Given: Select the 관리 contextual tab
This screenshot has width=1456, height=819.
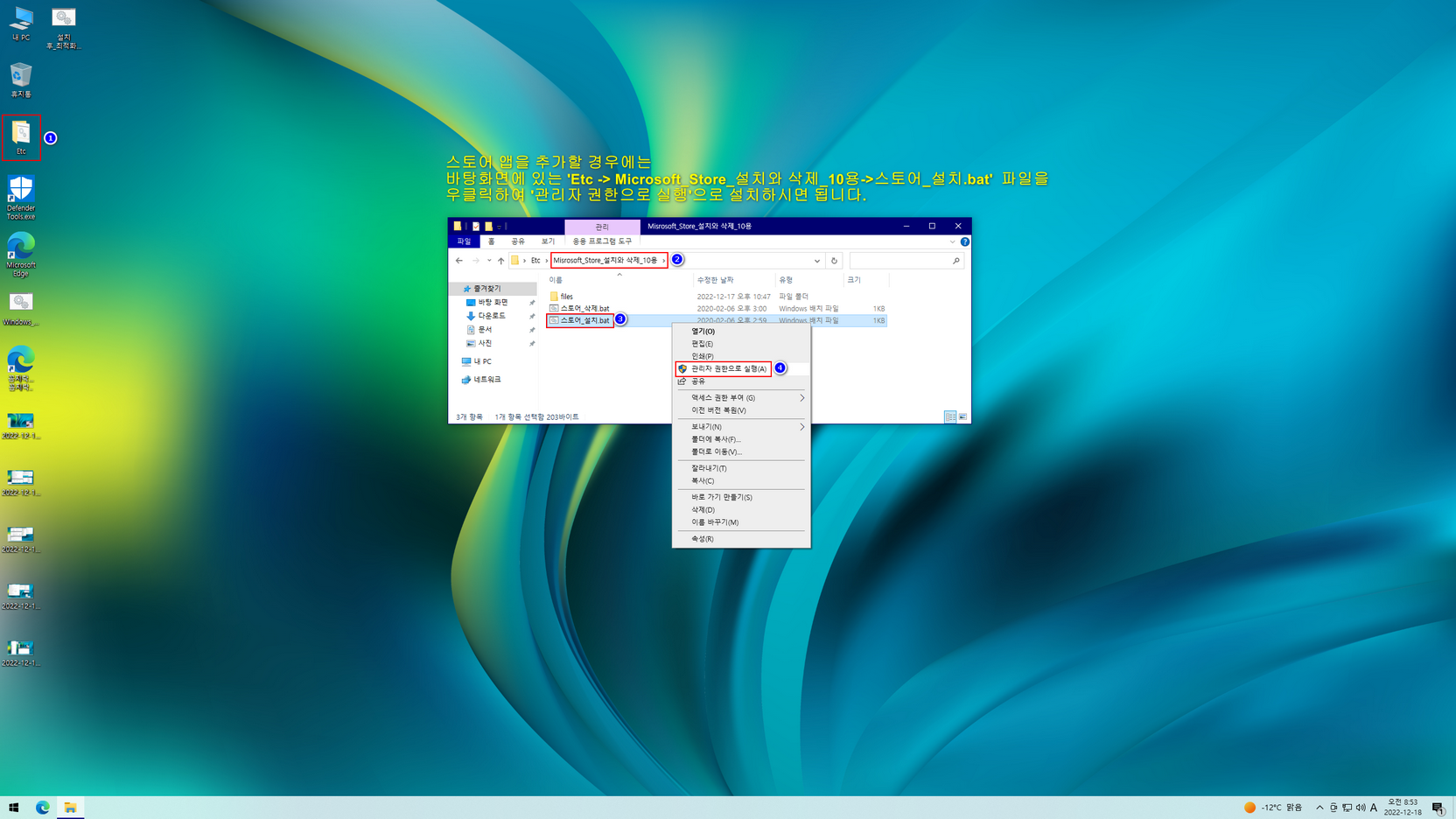Looking at the screenshot, I should [x=602, y=227].
